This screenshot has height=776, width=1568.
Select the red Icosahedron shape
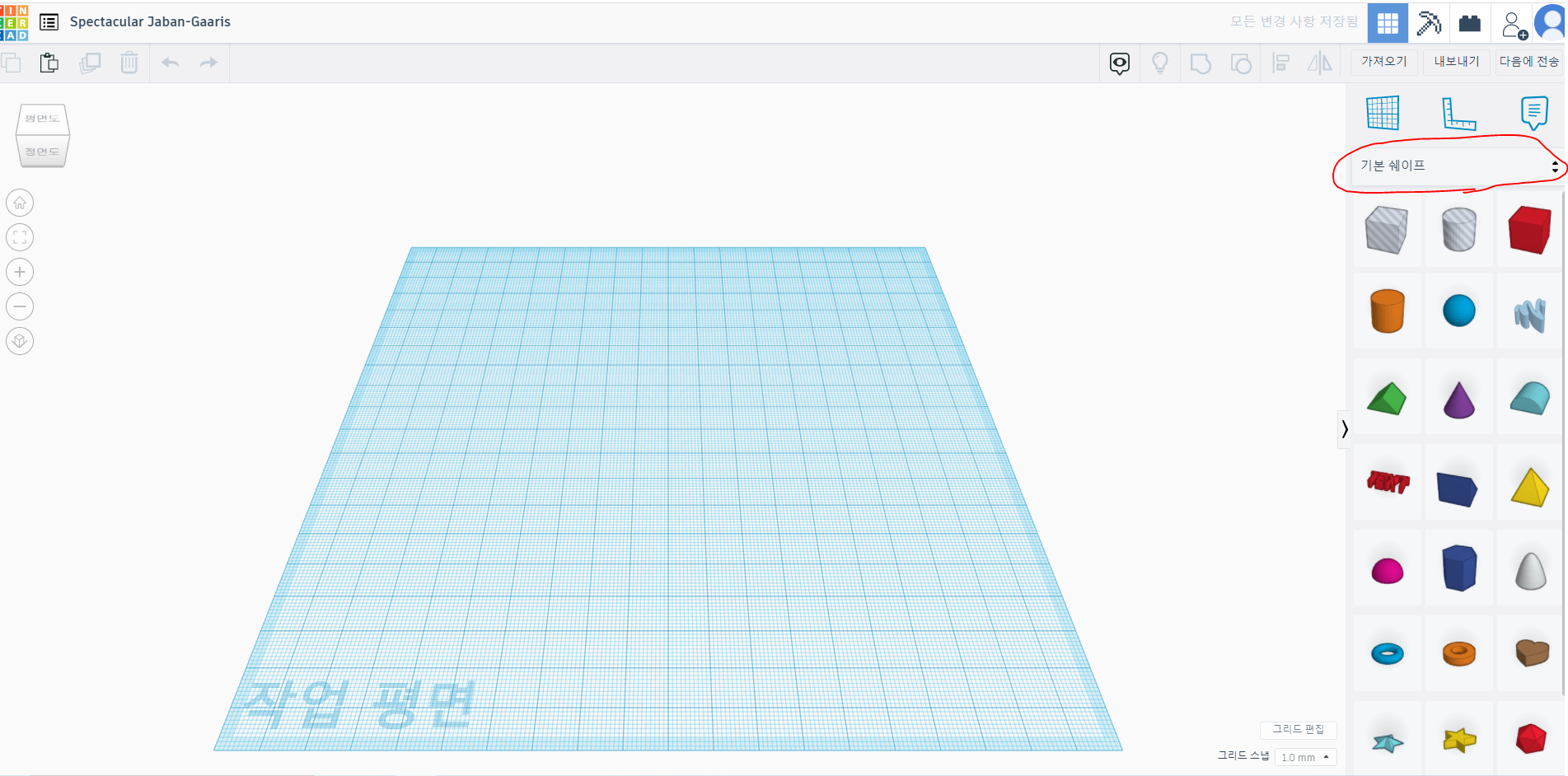point(1531,738)
